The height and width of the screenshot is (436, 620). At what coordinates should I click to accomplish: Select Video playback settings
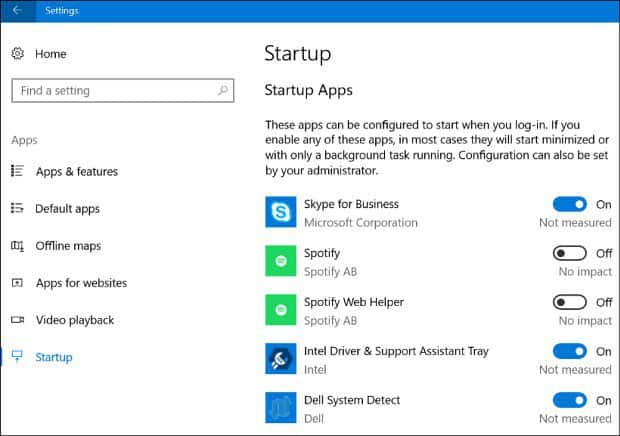pyautogui.click(x=75, y=320)
